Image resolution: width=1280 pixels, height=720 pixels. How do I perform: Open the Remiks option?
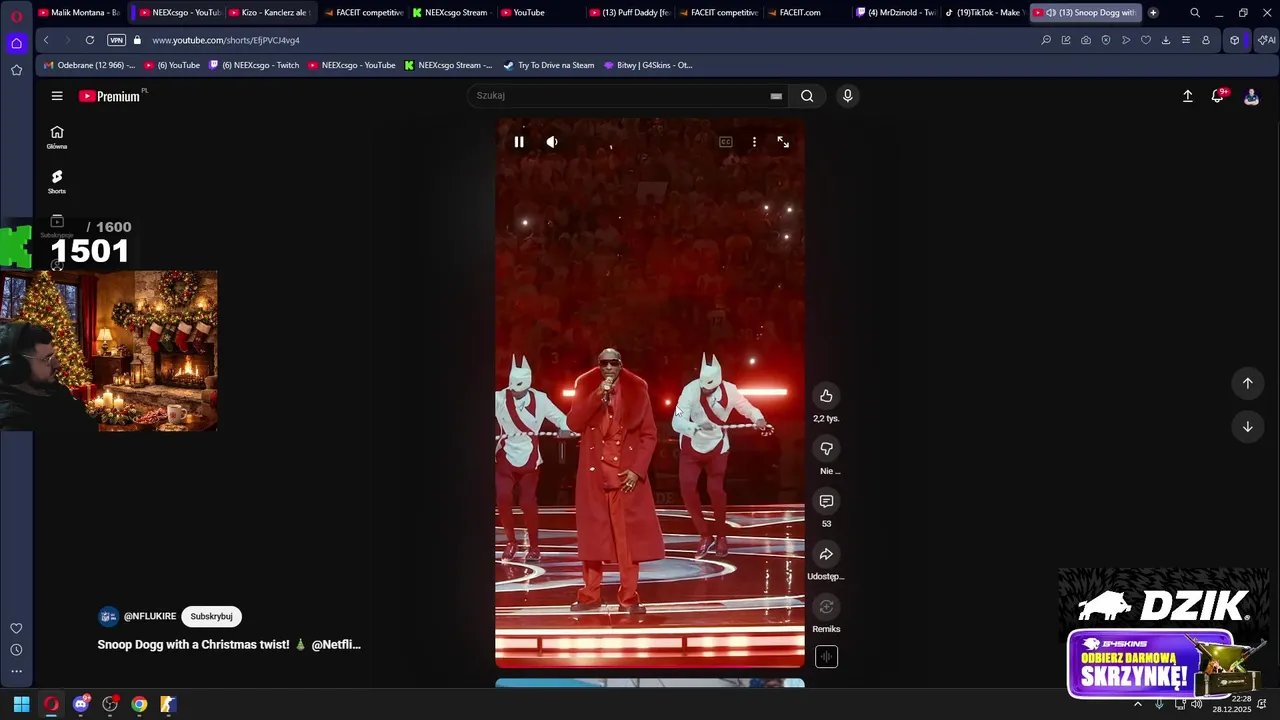(x=826, y=607)
